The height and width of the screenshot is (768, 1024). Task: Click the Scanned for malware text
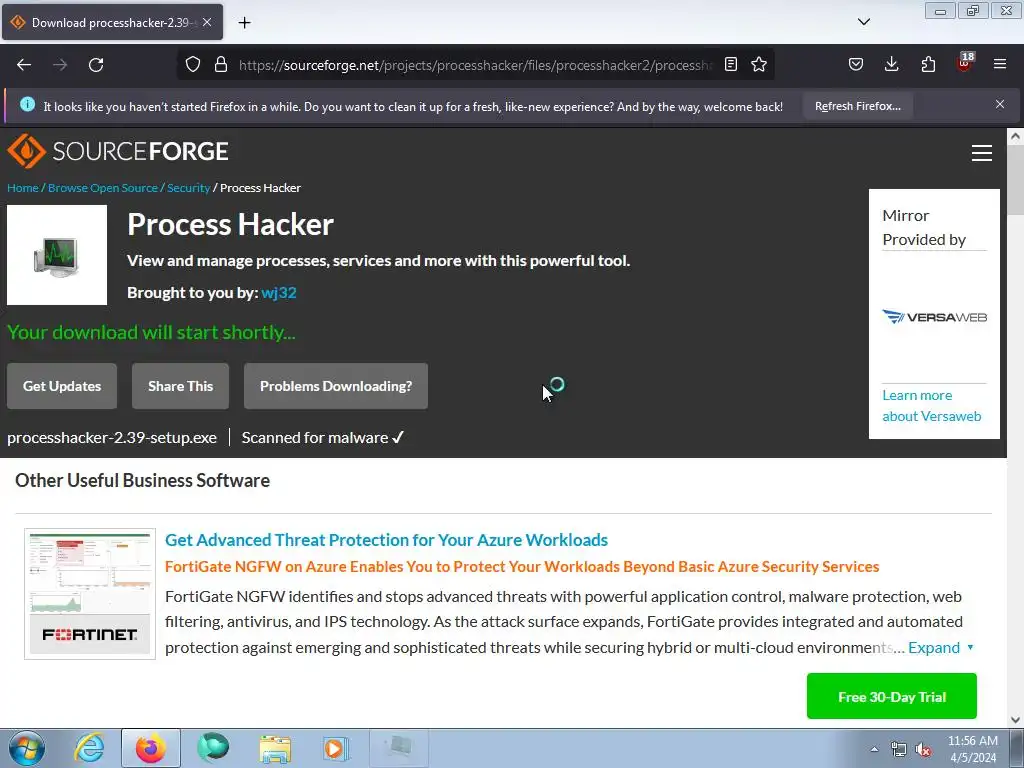323,438
